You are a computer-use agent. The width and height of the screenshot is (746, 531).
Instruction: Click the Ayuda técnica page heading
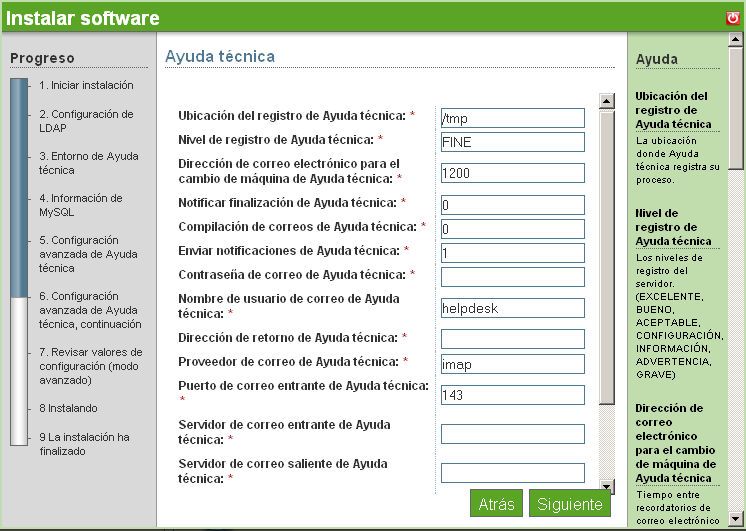(x=220, y=56)
